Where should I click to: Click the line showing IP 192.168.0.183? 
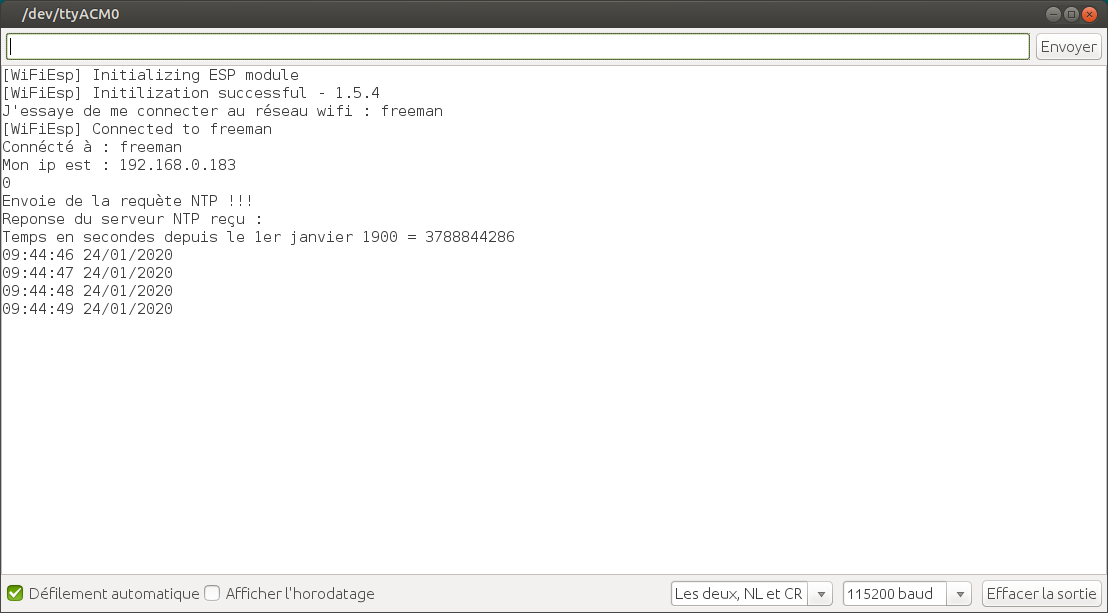(119, 165)
